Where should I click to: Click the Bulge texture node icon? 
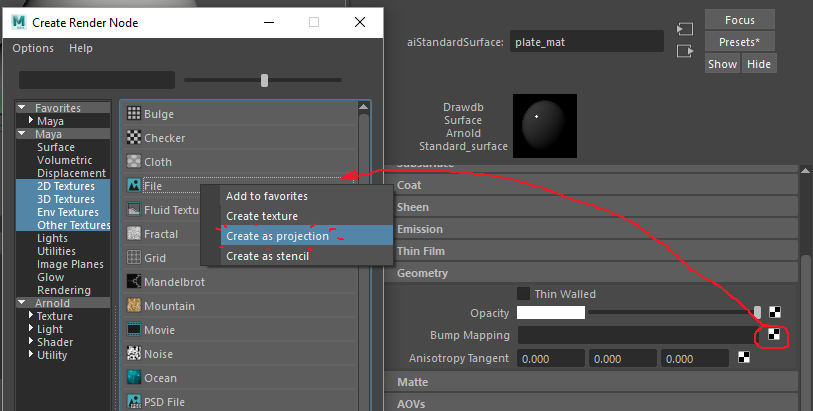click(133, 114)
